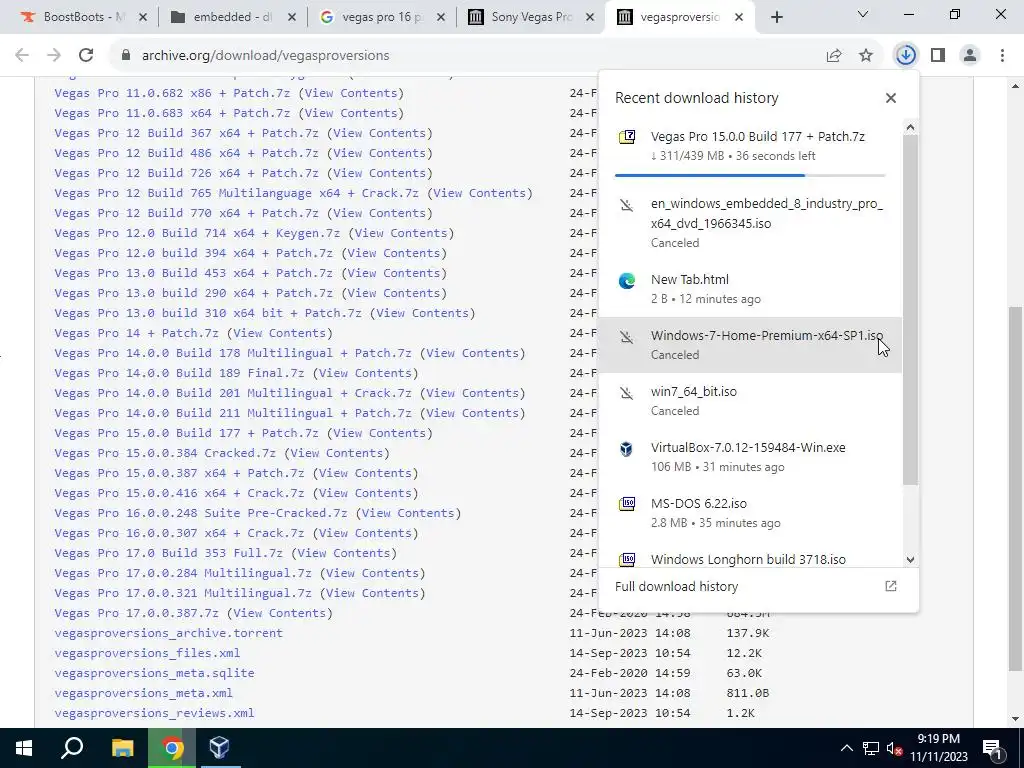1024x768 pixels.
Task: Open vegasproversions_reviews.xml link
Action: point(154,713)
